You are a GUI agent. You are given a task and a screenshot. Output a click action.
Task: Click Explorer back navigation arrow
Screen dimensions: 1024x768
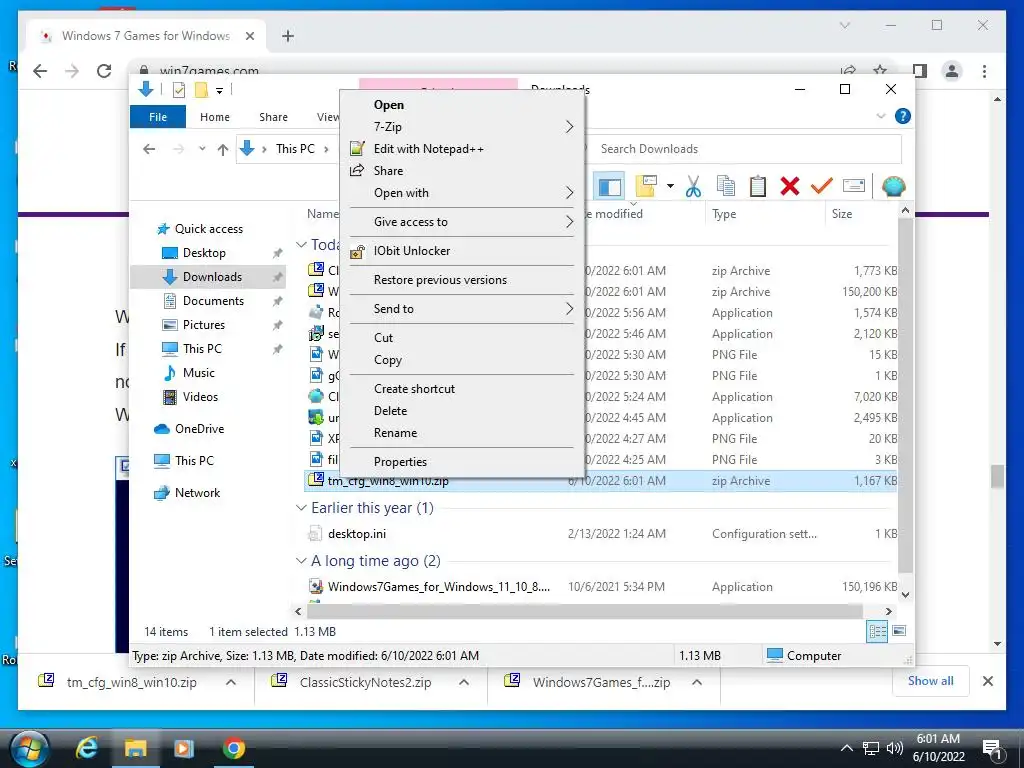coord(149,150)
